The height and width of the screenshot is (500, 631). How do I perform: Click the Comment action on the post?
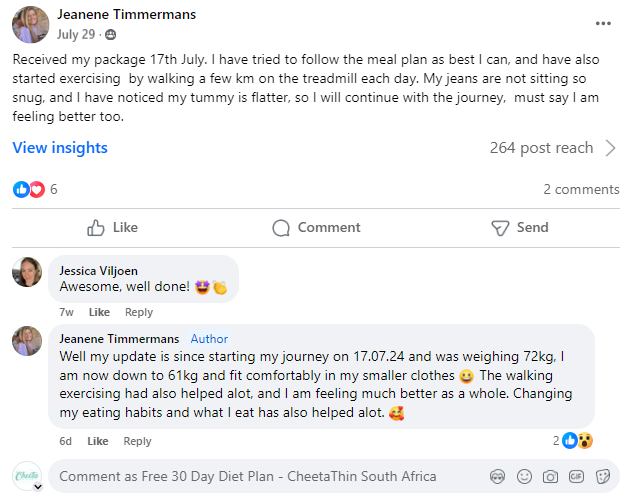point(316,227)
